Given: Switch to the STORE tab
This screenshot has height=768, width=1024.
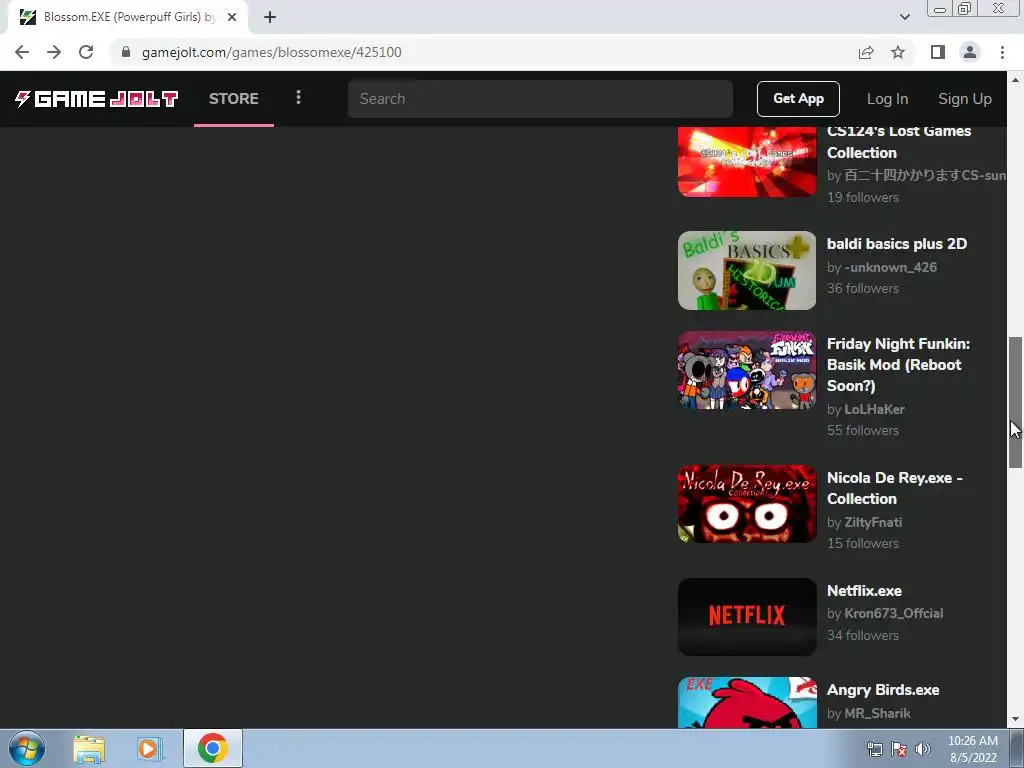Looking at the screenshot, I should coord(234,99).
